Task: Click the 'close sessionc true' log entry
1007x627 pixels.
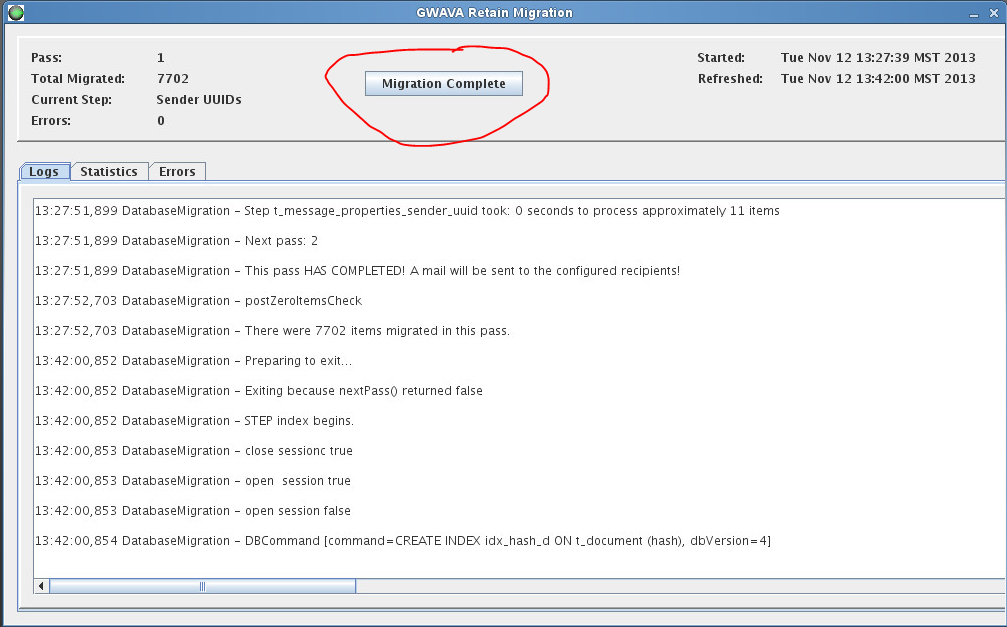Action: click(x=194, y=451)
